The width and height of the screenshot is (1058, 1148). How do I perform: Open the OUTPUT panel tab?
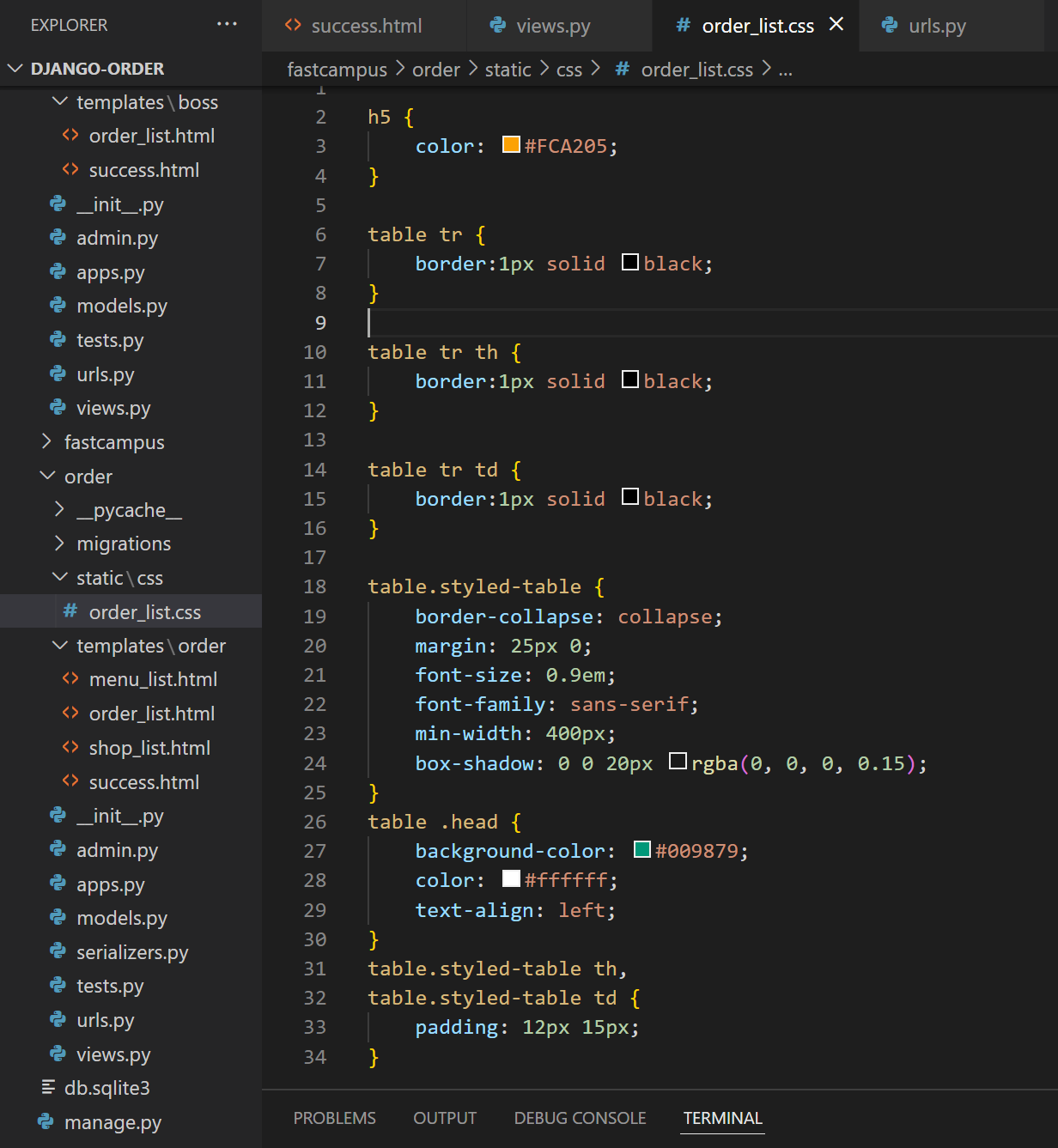pos(445,1118)
